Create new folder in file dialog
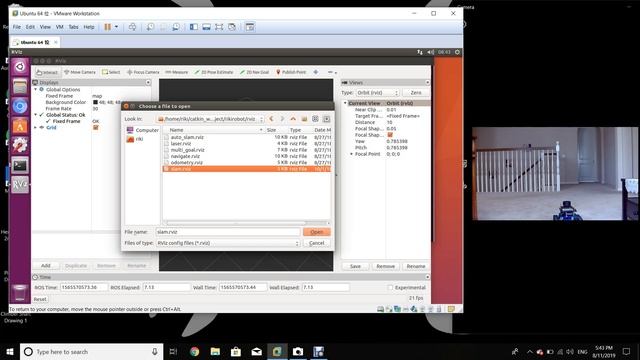The image size is (640, 360). point(304,119)
